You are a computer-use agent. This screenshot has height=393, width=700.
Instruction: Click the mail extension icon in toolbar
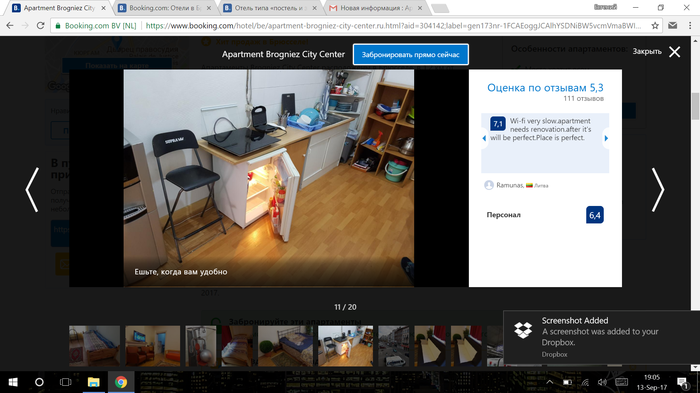pyautogui.click(x=672, y=25)
